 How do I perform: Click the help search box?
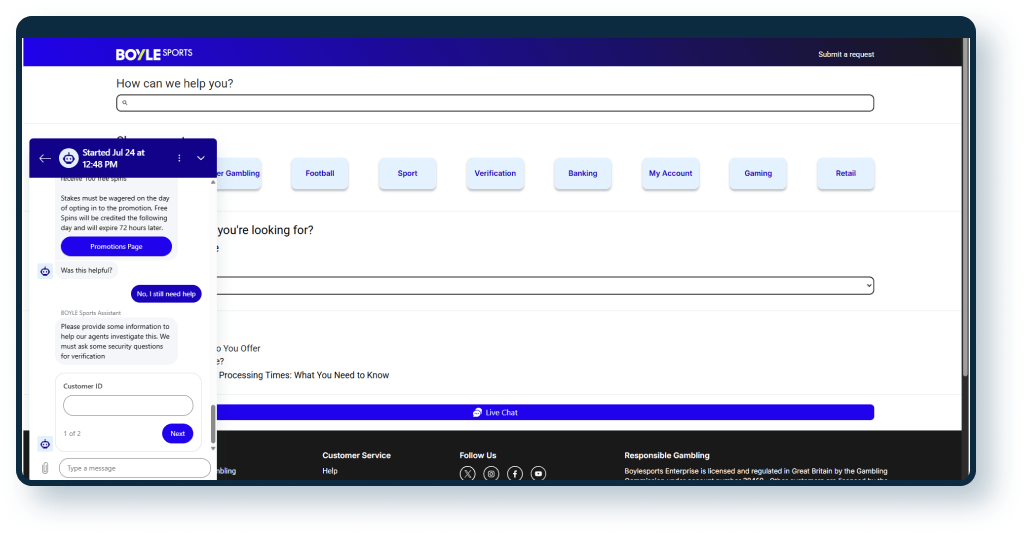click(495, 103)
